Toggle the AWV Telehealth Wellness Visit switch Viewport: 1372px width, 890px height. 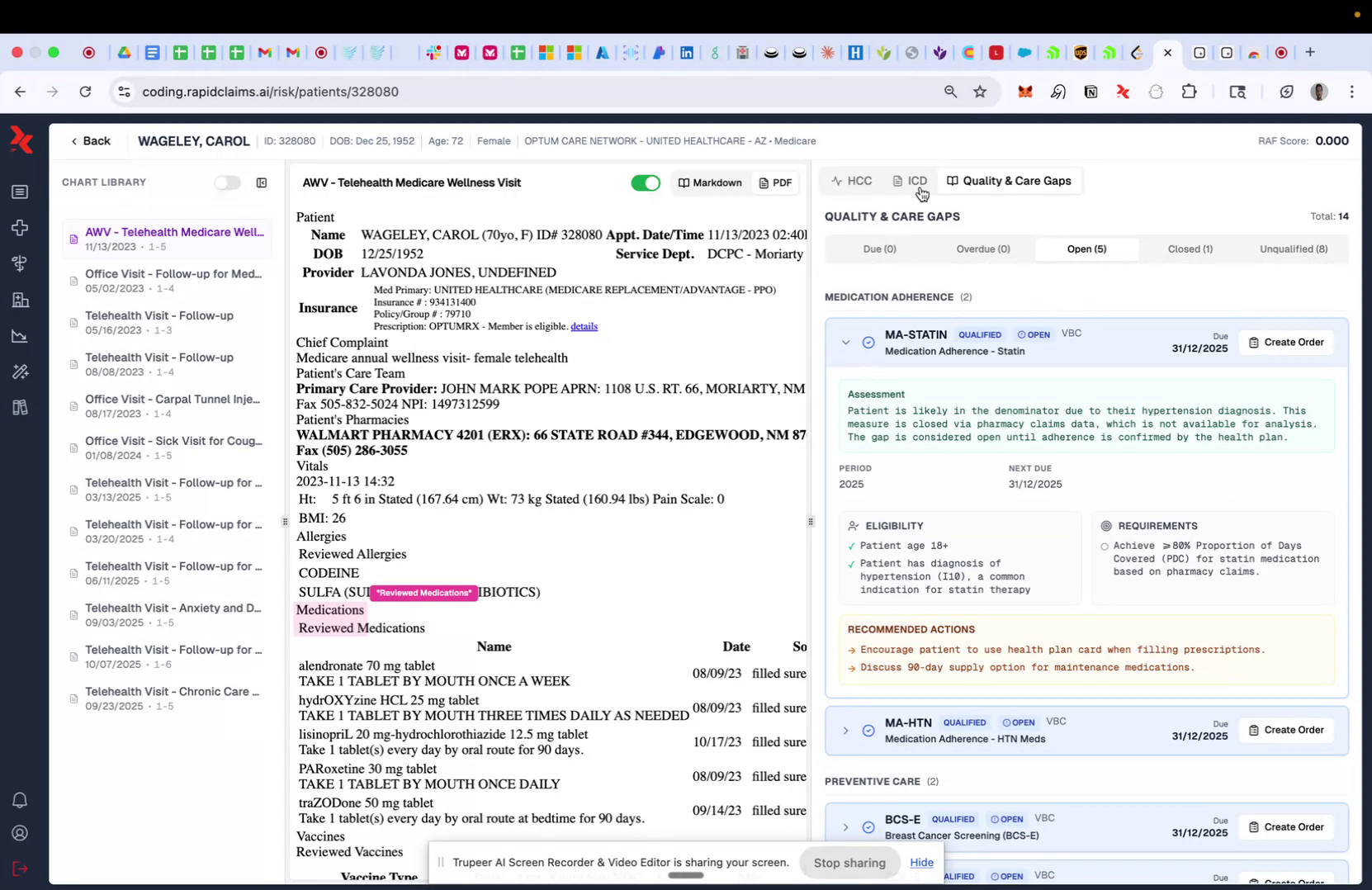pyautogui.click(x=646, y=182)
